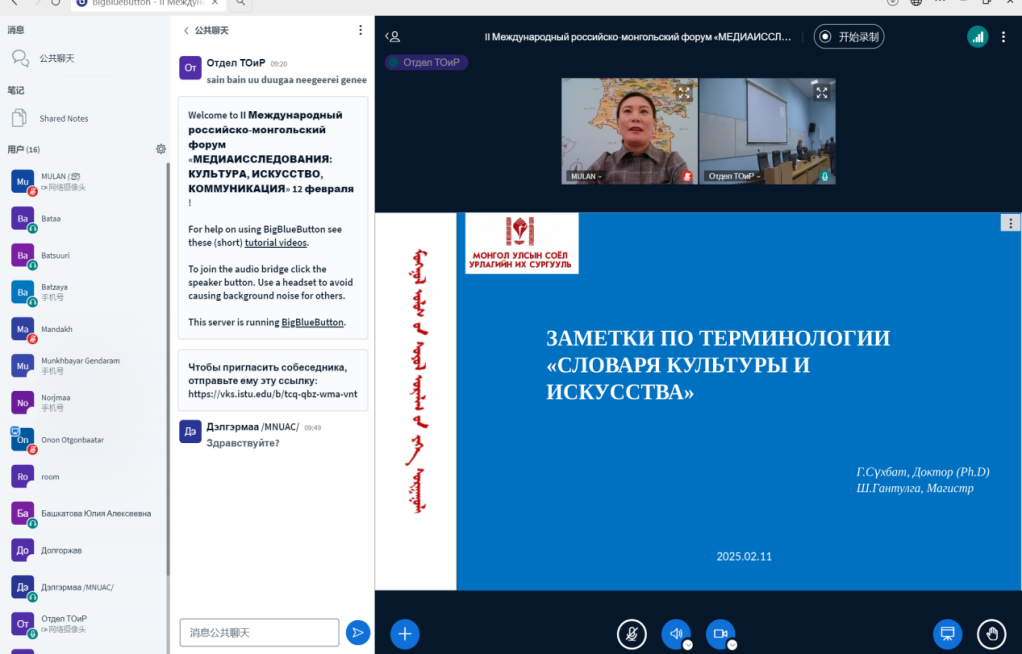The width and height of the screenshot is (1022, 654).
Task: Open audio device dropdown arrow
Action: [x=688, y=645]
